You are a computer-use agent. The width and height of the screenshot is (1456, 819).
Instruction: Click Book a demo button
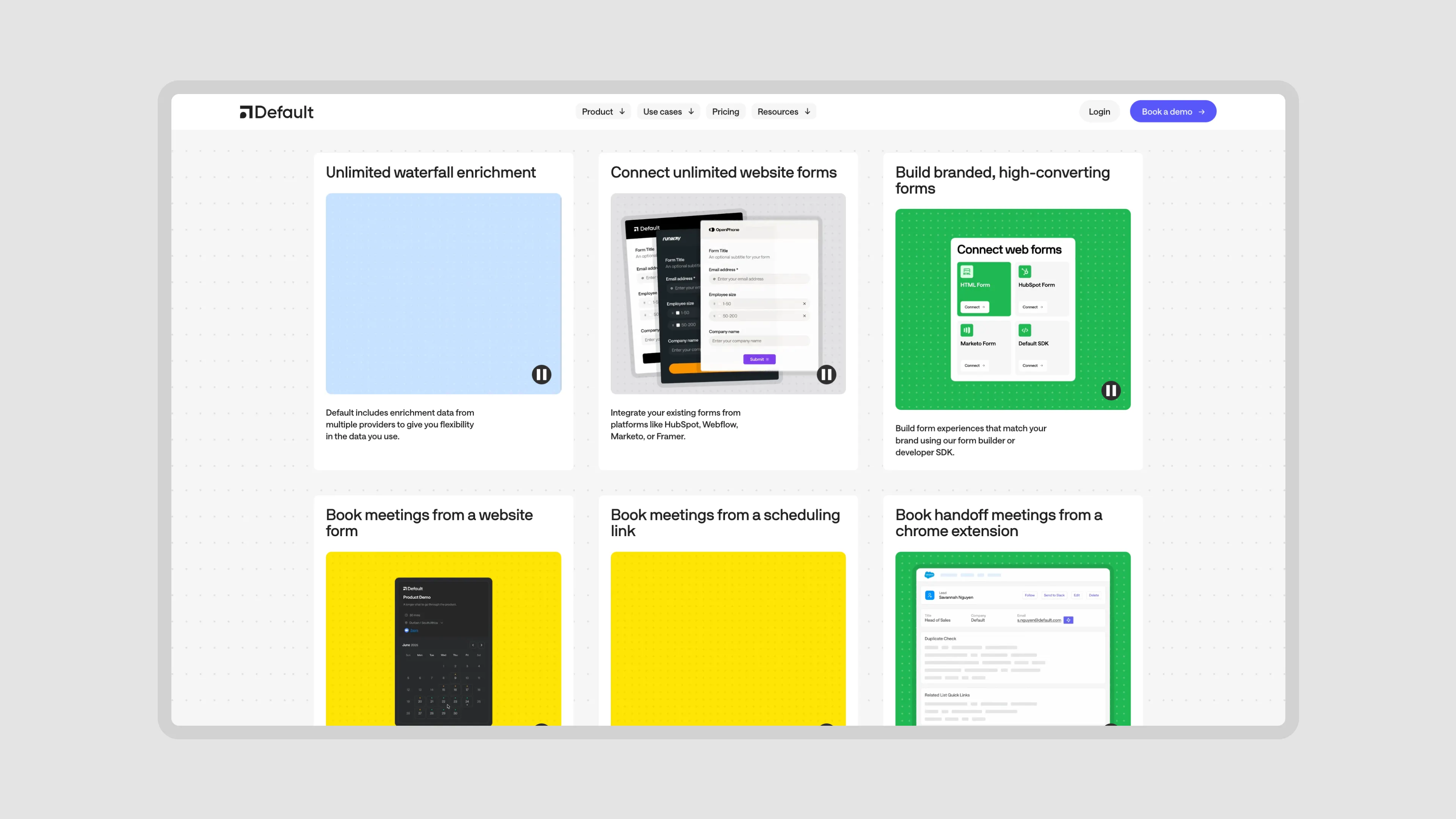1173,112
